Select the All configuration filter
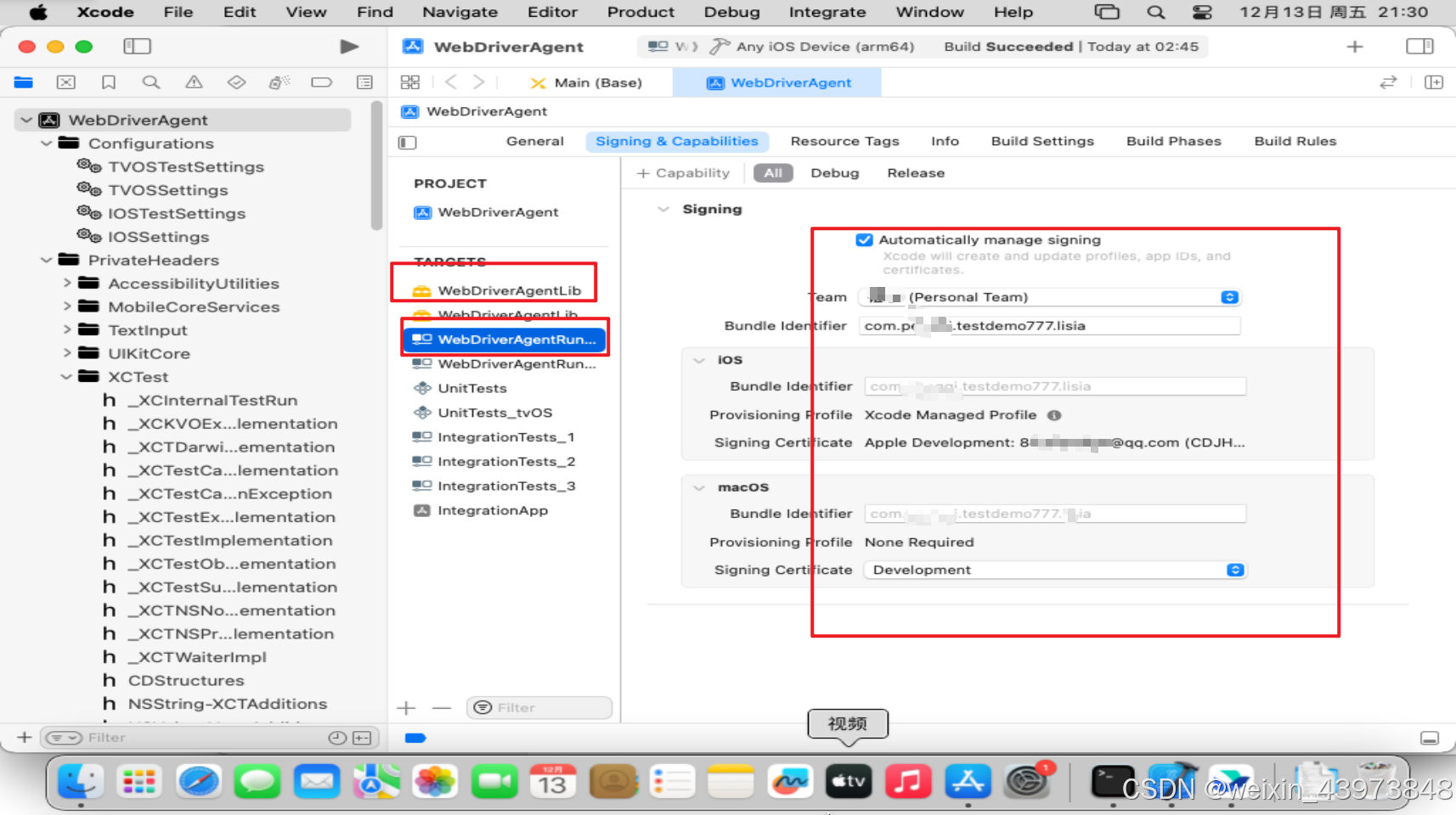 [x=773, y=173]
